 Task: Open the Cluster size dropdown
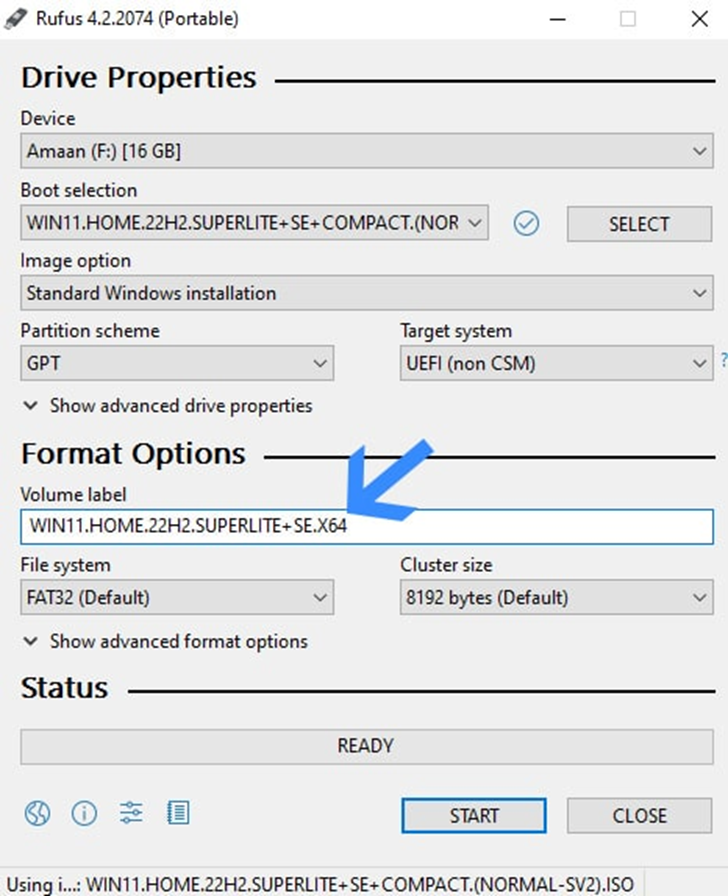point(557,597)
